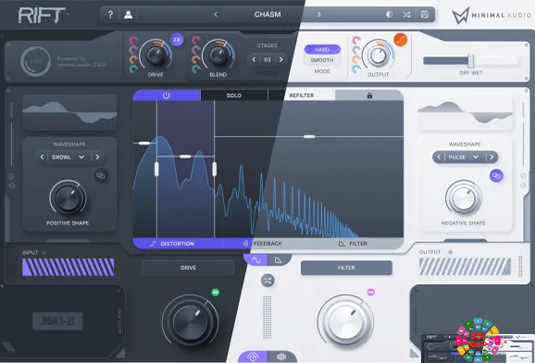
Task: Click the OUTPUT knob
Action: point(378,55)
